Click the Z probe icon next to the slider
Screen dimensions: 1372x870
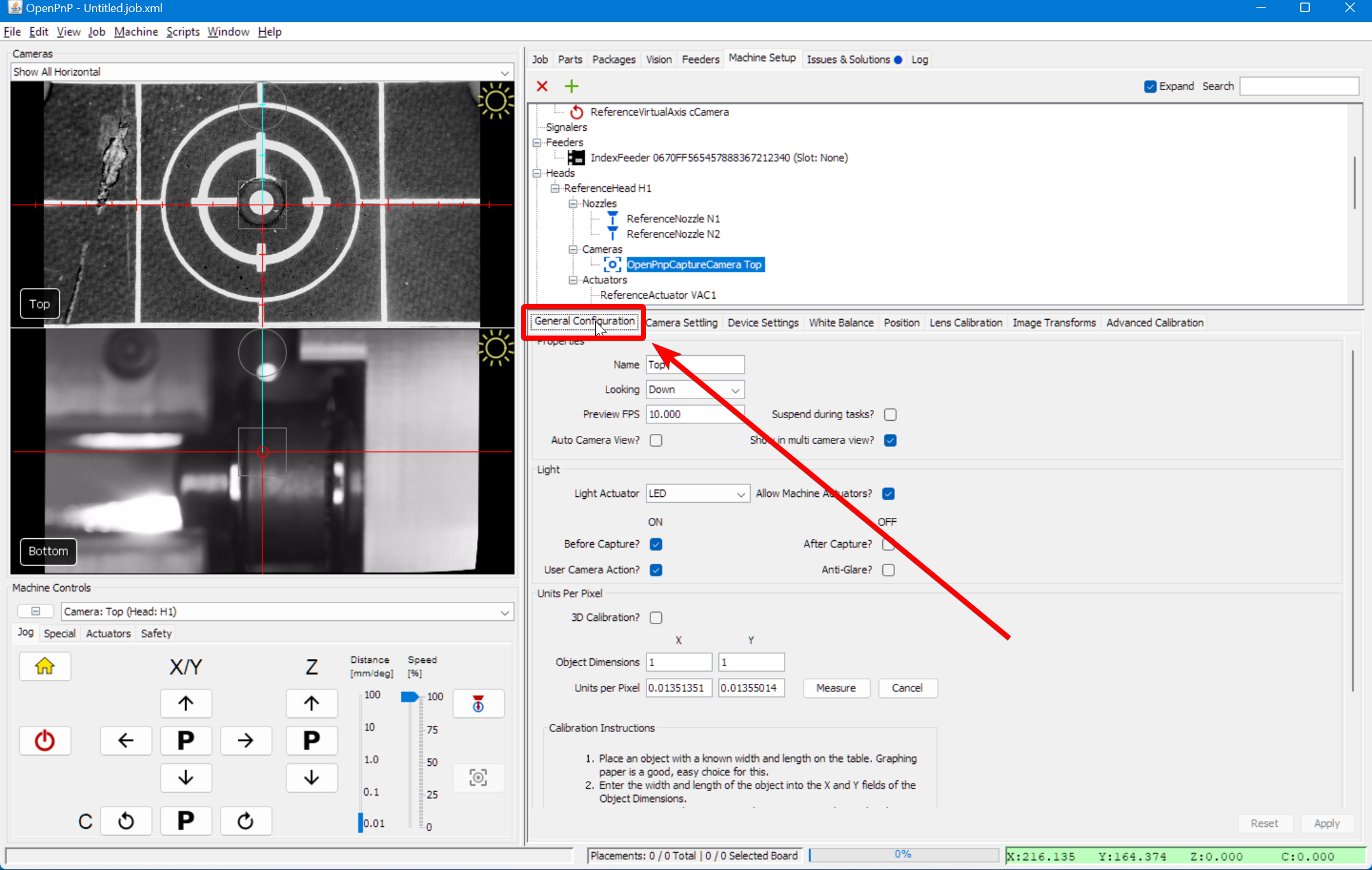[x=478, y=703]
